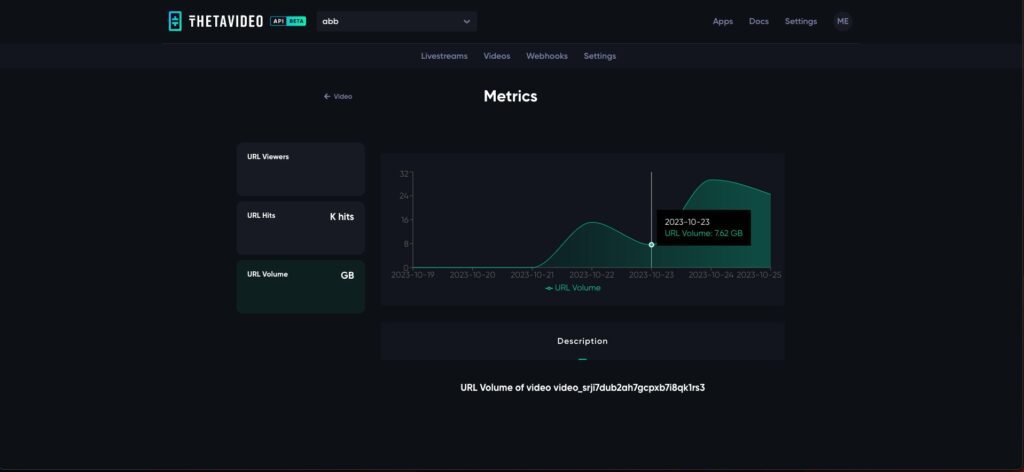Click the URL Volume 7.62 GB tooltip value

pos(703,233)
